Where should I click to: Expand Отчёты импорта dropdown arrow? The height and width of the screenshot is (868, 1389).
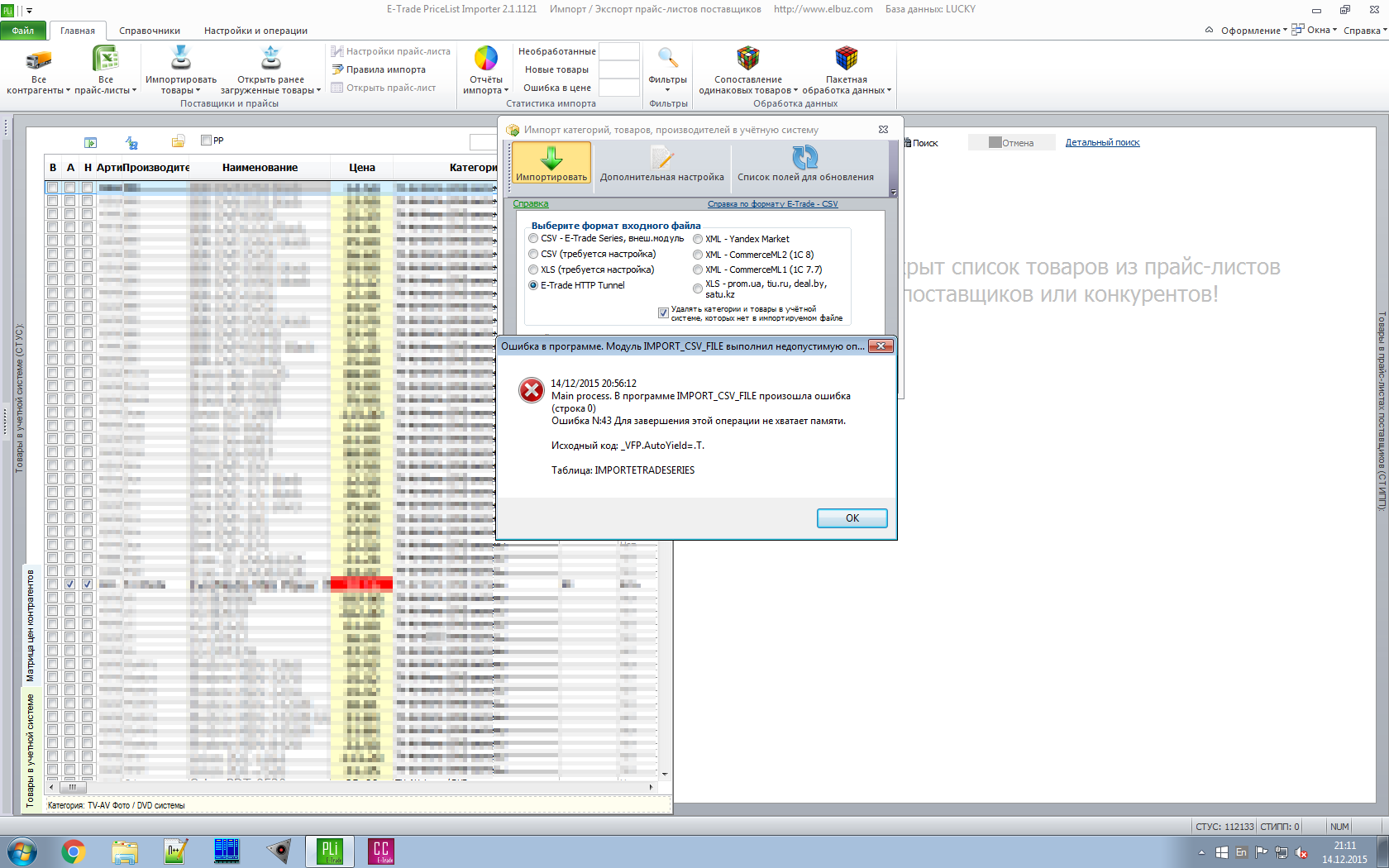[x=506, y=91]
